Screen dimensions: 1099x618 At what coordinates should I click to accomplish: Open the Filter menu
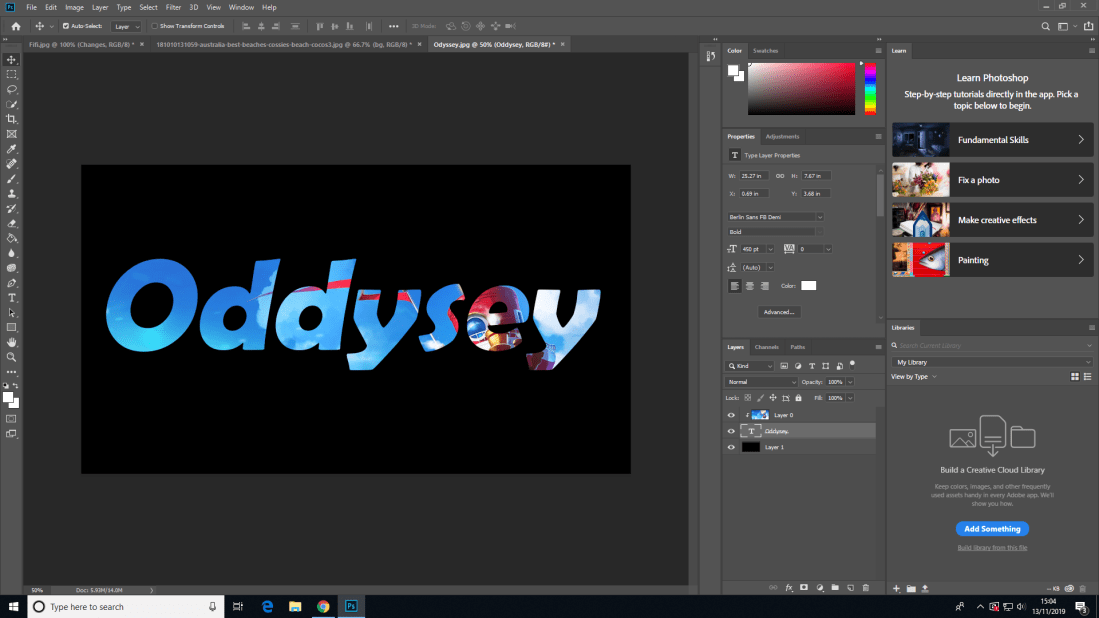pos(173,7)
